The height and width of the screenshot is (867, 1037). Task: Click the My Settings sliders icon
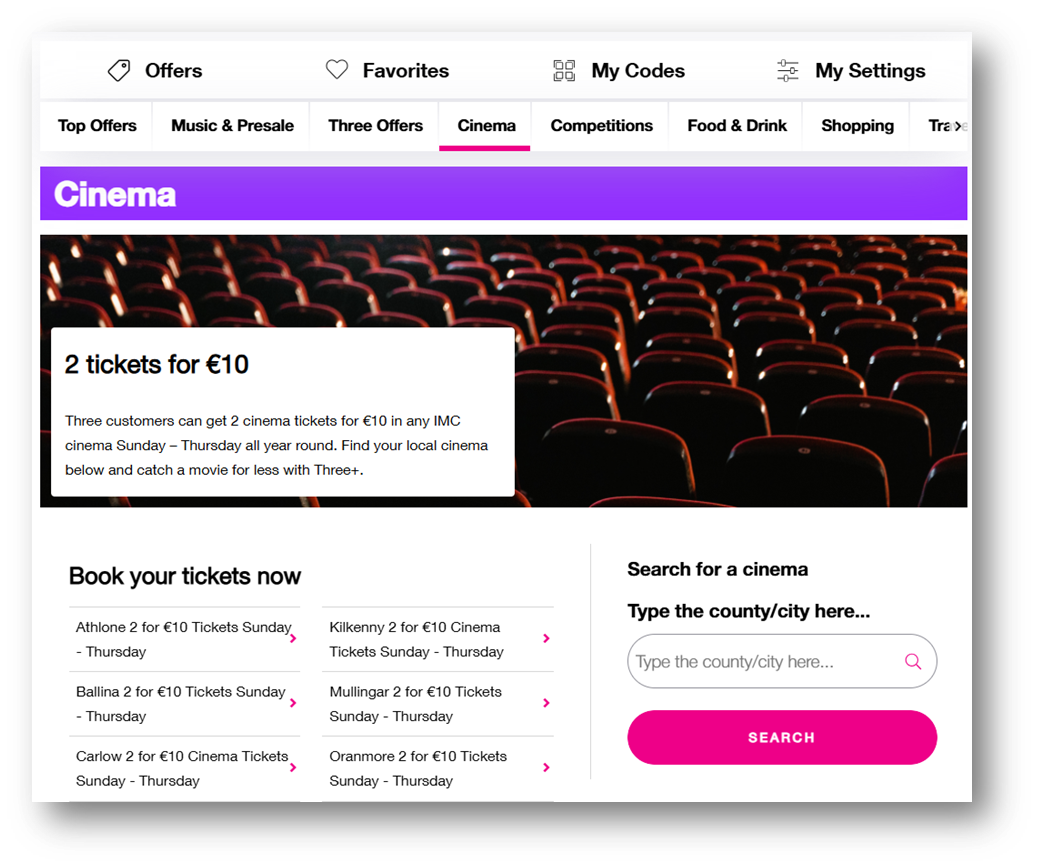(x=788, y=70)
